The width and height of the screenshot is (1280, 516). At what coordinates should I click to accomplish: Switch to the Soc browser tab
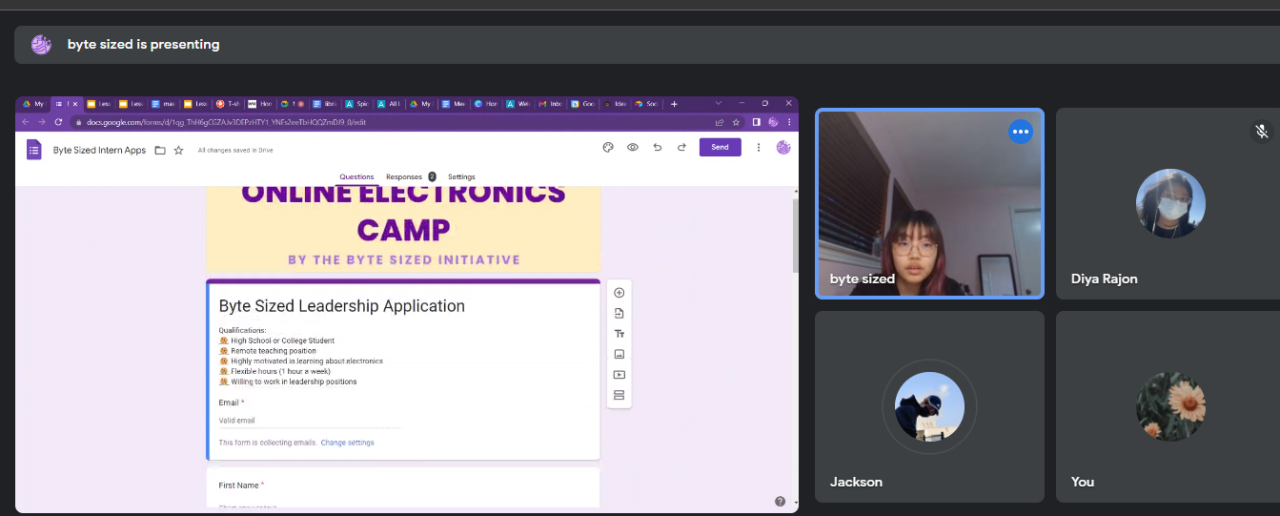[647, 104]
